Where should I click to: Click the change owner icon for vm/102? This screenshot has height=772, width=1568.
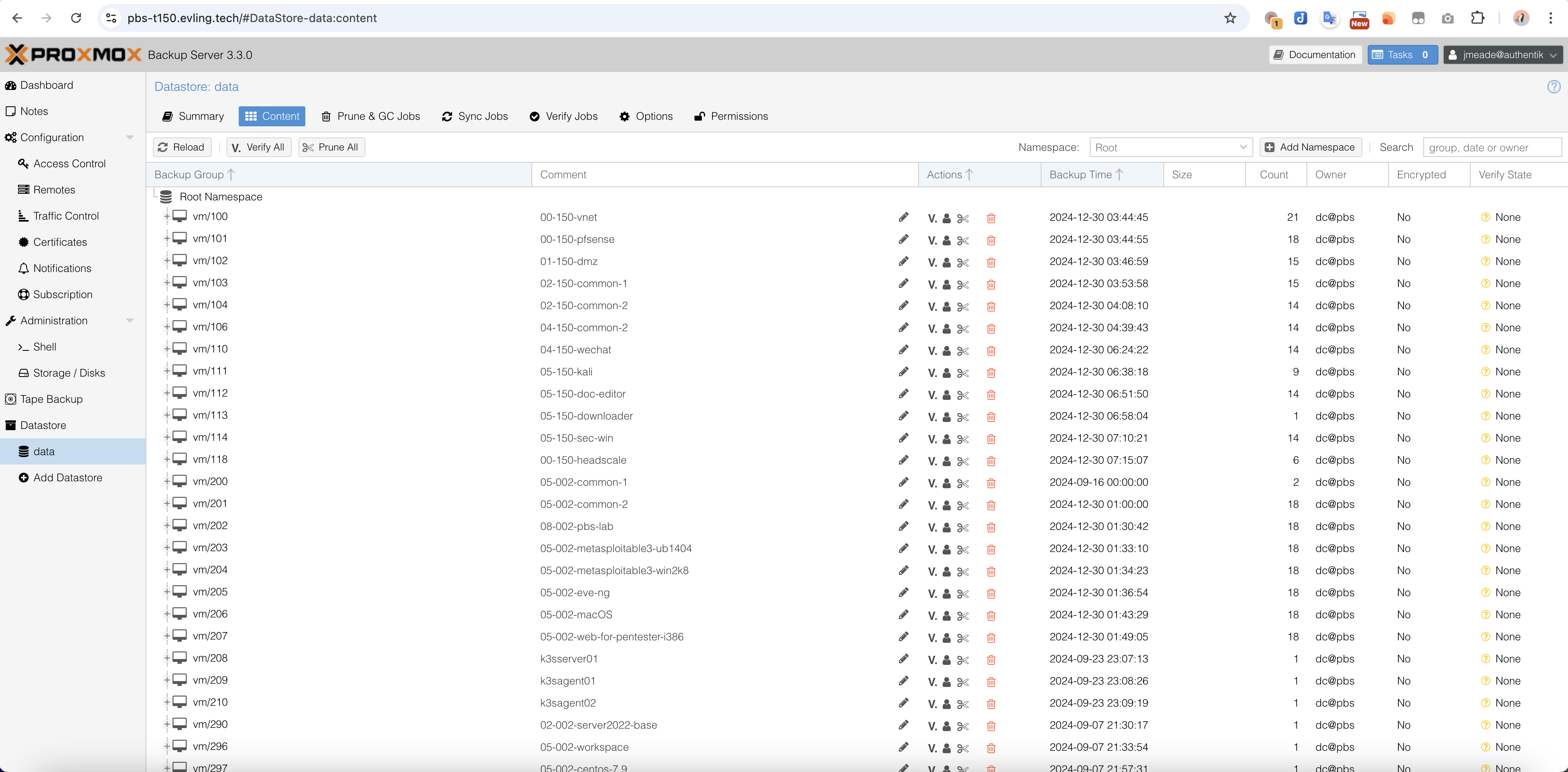tap(947, 263)
